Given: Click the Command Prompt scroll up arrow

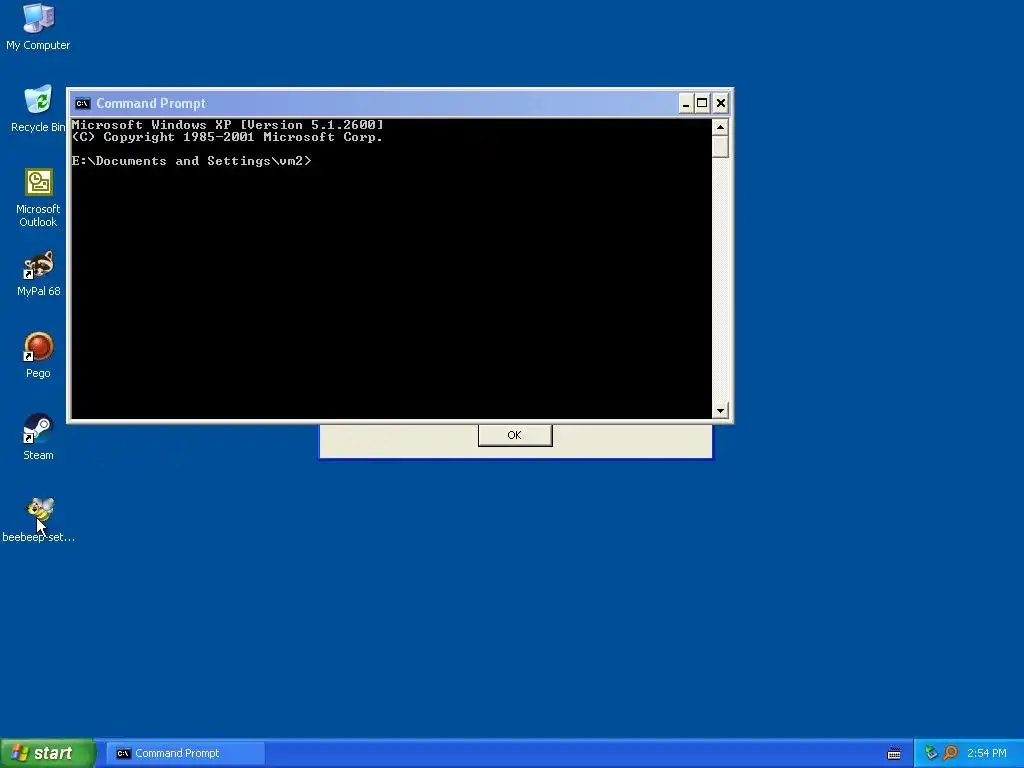Looking at the screenshot, I should click(x=720, y=127).
